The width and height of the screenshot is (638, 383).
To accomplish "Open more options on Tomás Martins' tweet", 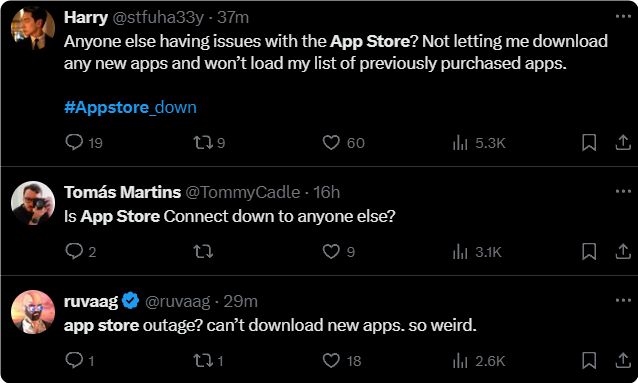I will 623,191.
